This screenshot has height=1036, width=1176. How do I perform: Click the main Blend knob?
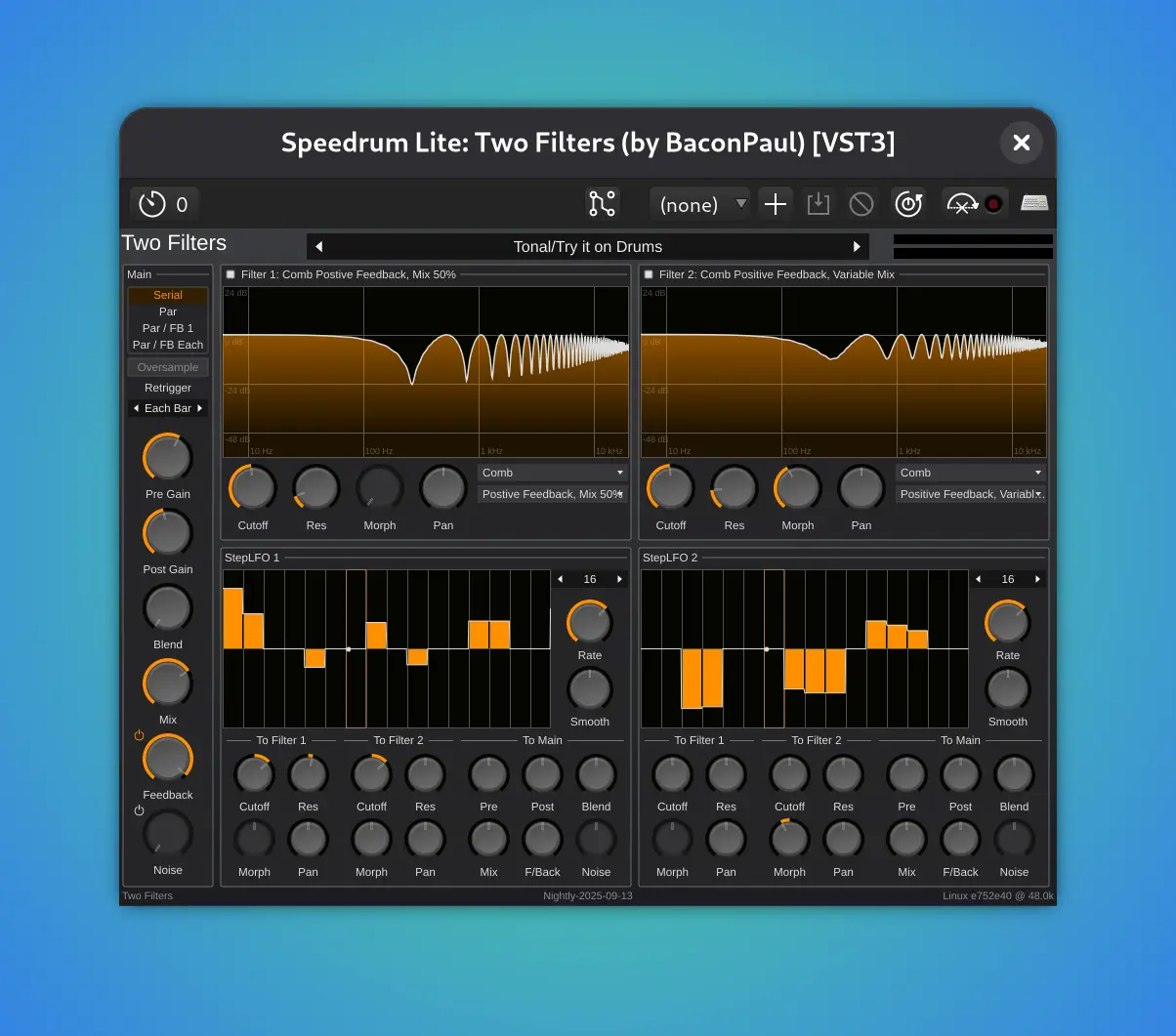168,607
